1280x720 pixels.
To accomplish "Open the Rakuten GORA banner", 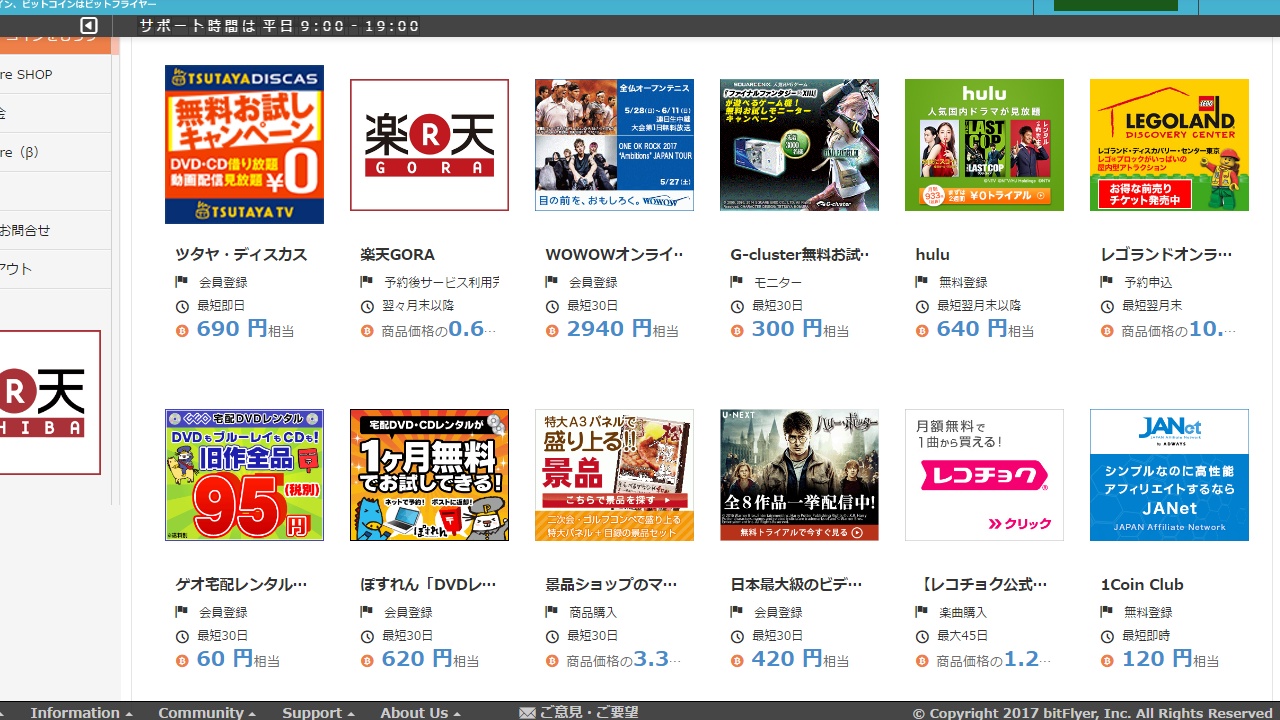I will [429, 145].
